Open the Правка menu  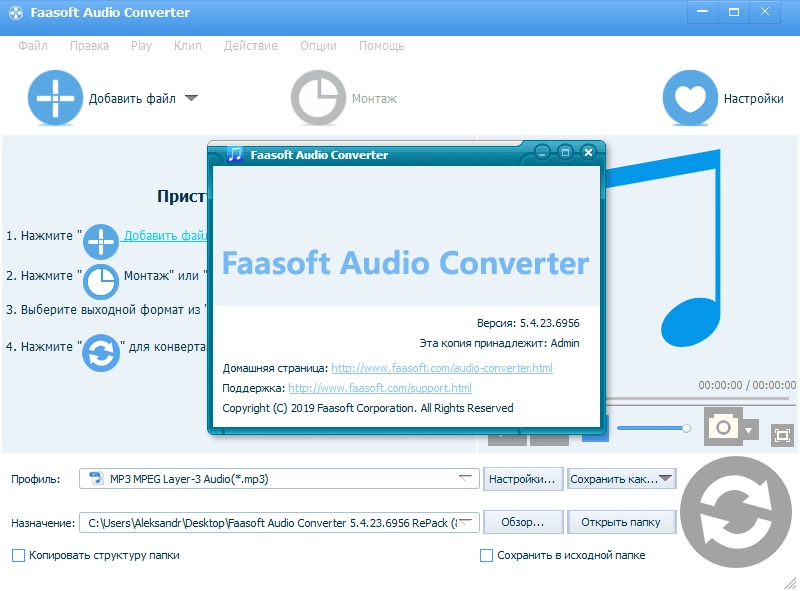(89, 46)
